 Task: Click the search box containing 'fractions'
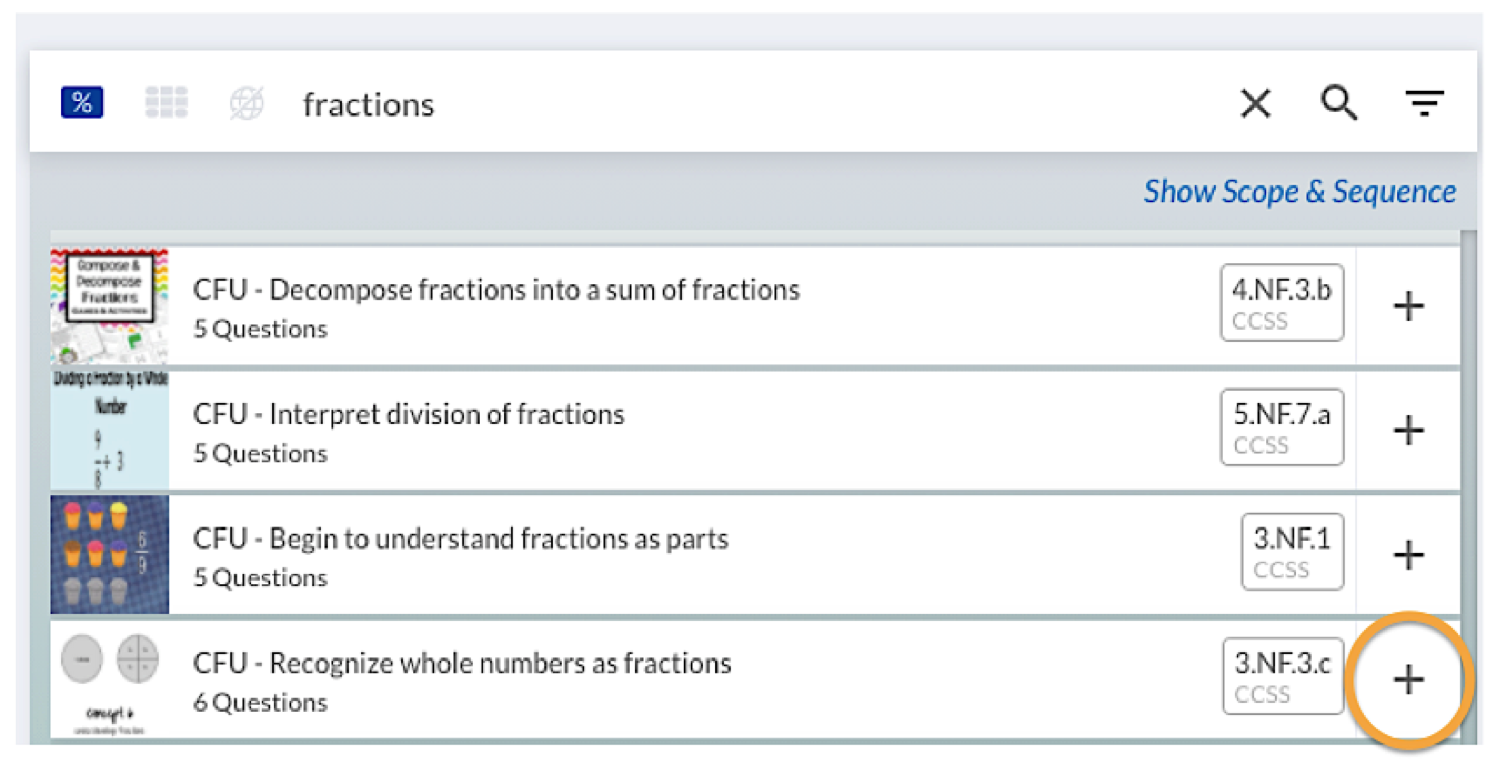tap(700, 104)
